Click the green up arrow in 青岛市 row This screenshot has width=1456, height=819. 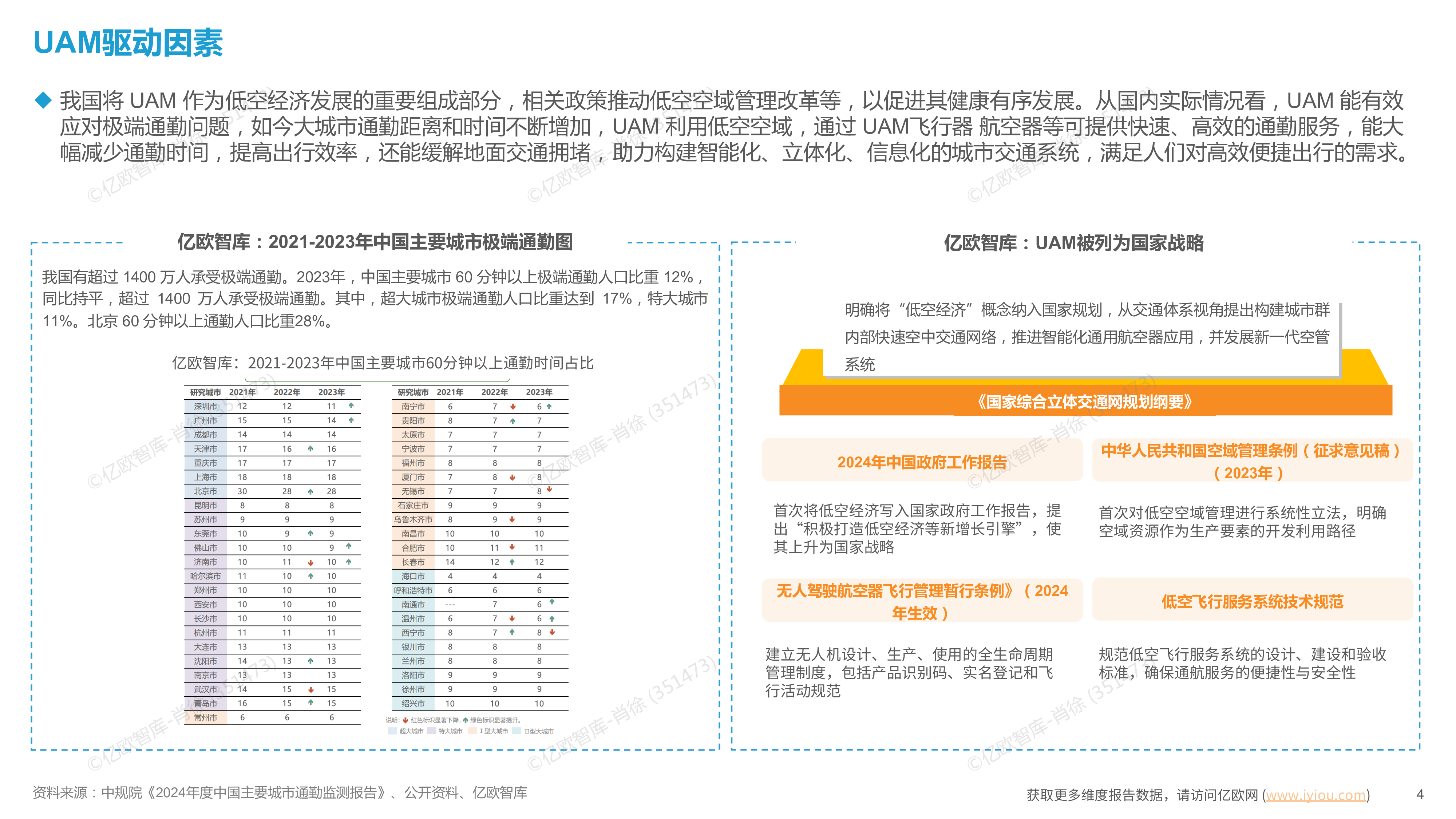pyautogui.click(x=310, y=702)
